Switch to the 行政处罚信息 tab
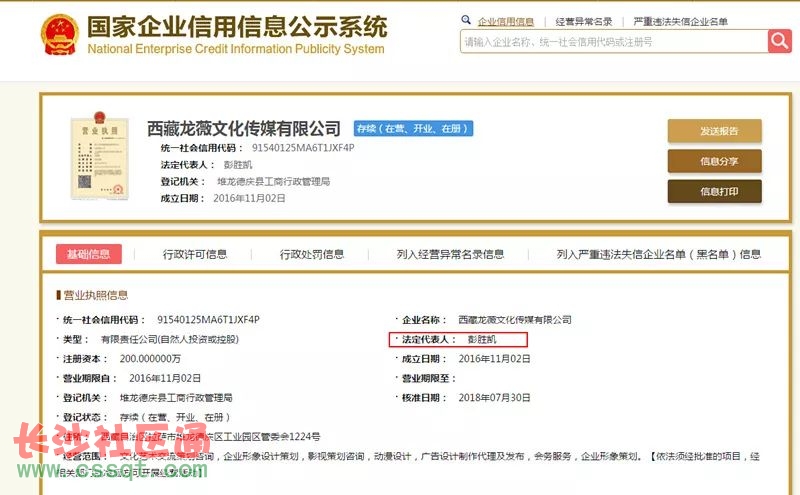Screen dimensions: 800x495 coord(312,254)
